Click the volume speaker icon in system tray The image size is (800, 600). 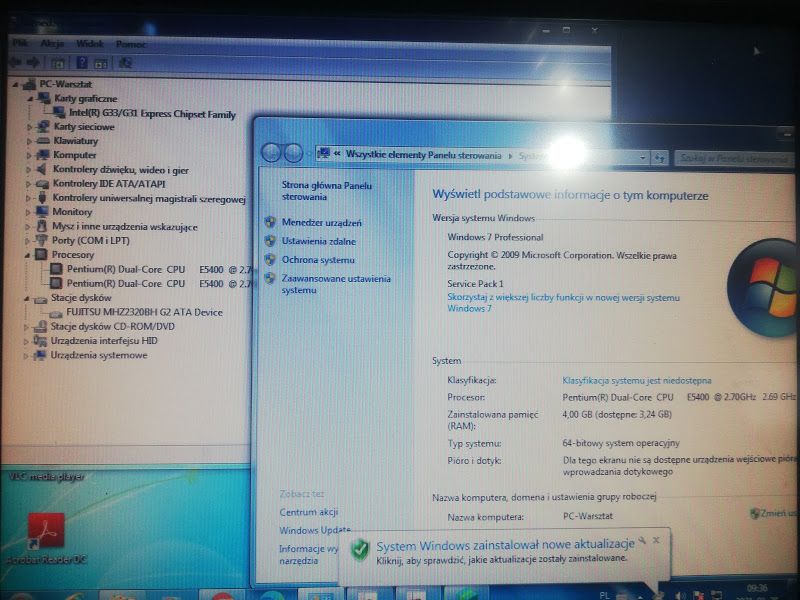pos(680,595)
